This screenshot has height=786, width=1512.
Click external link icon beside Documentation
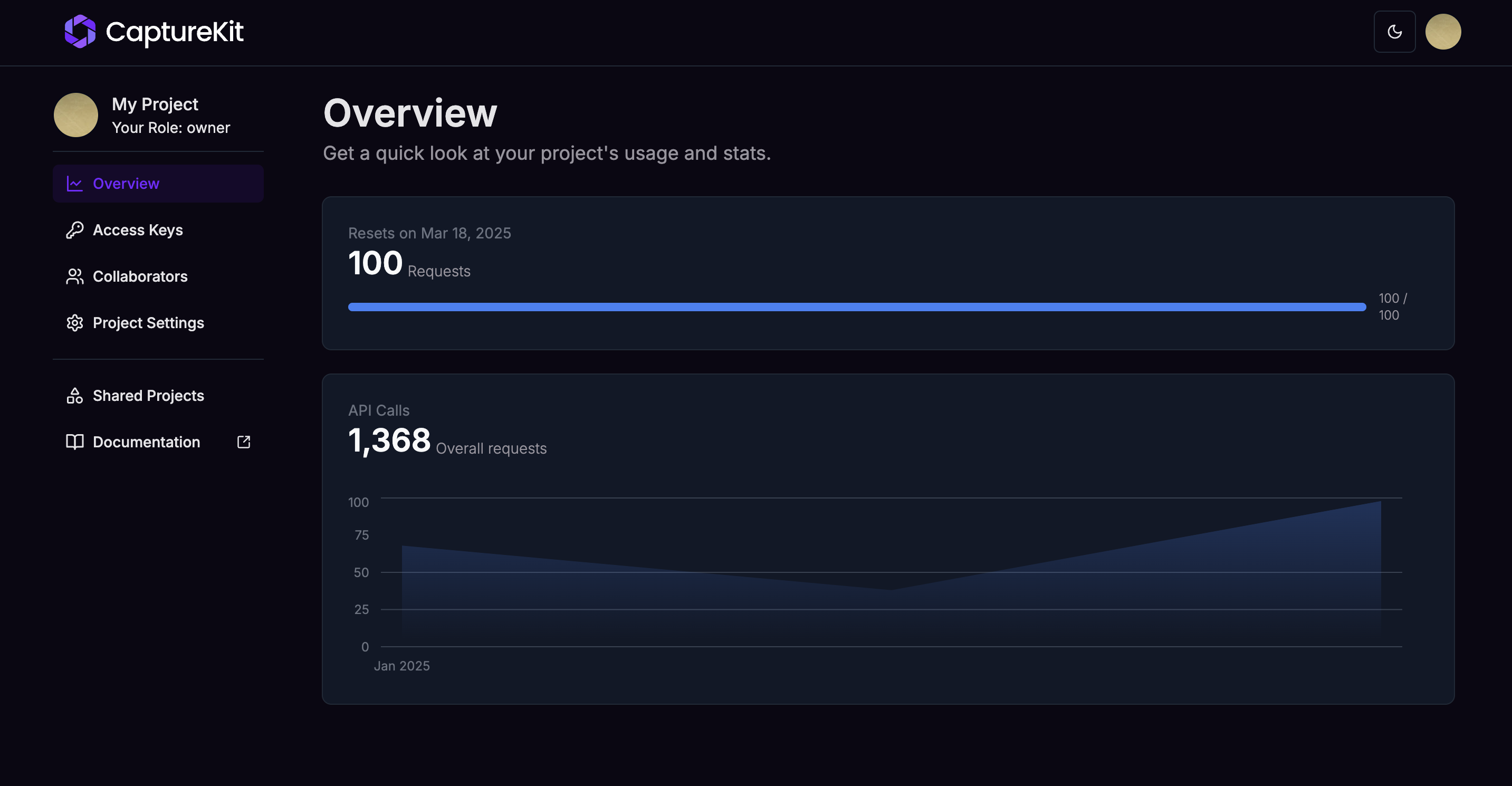[244, 442]
